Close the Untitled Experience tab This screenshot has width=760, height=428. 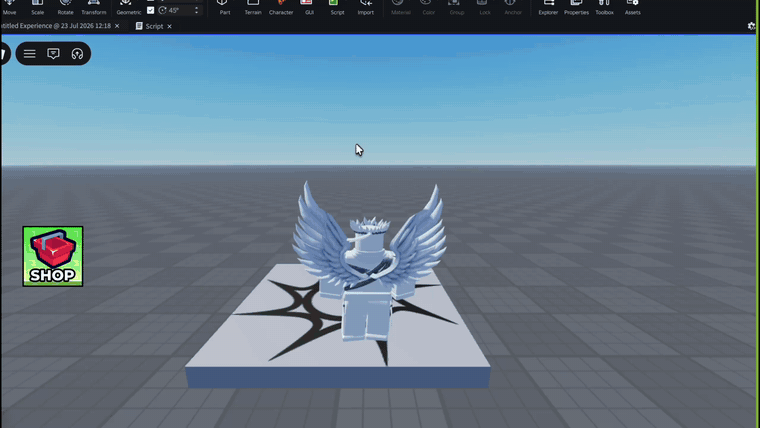pyautogui.click(x=117, y=26)
